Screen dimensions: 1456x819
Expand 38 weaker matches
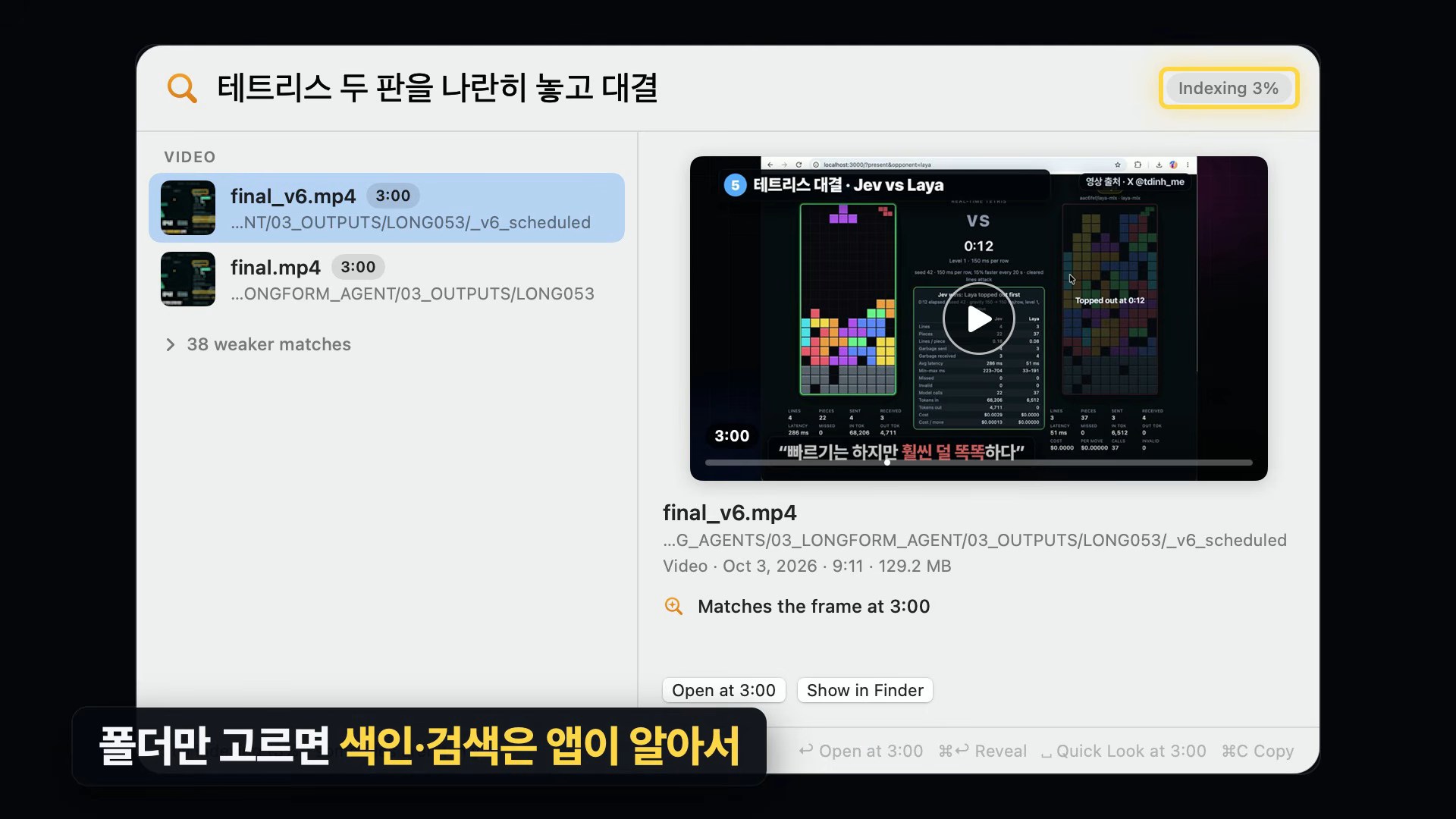[258, 344]
